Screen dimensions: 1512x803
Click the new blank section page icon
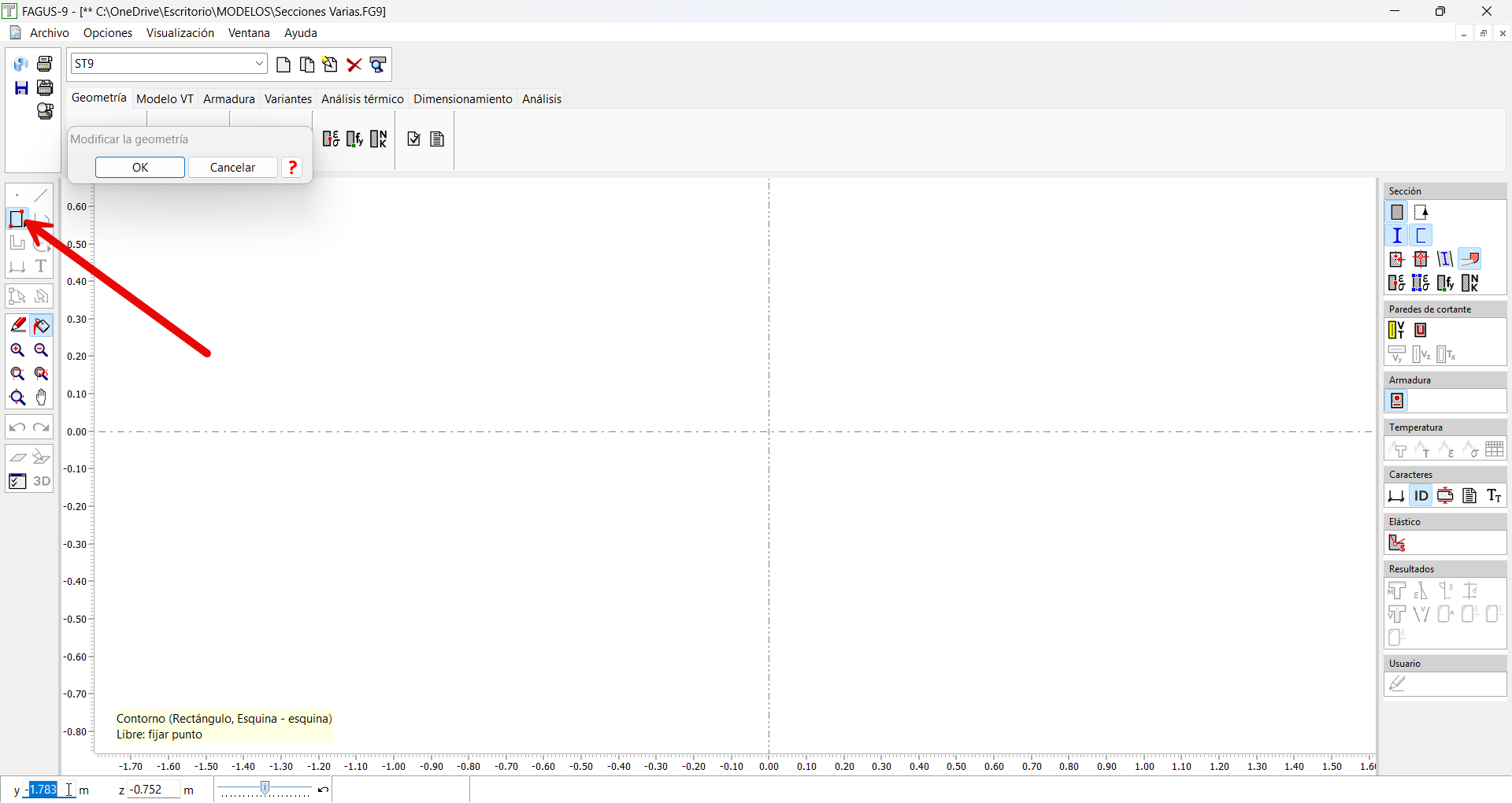pos(283,65)
